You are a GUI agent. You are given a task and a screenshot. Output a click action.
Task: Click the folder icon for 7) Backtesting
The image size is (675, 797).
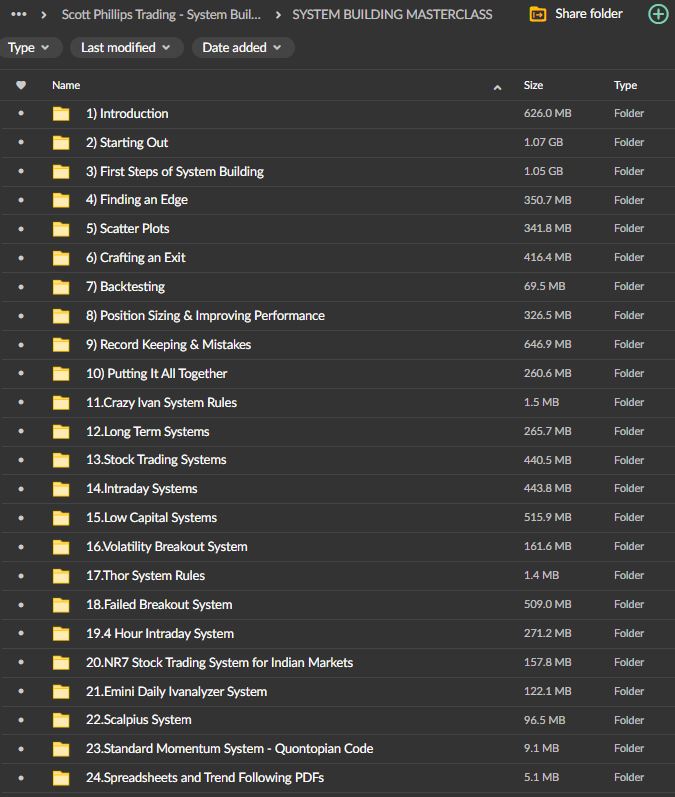62,287
